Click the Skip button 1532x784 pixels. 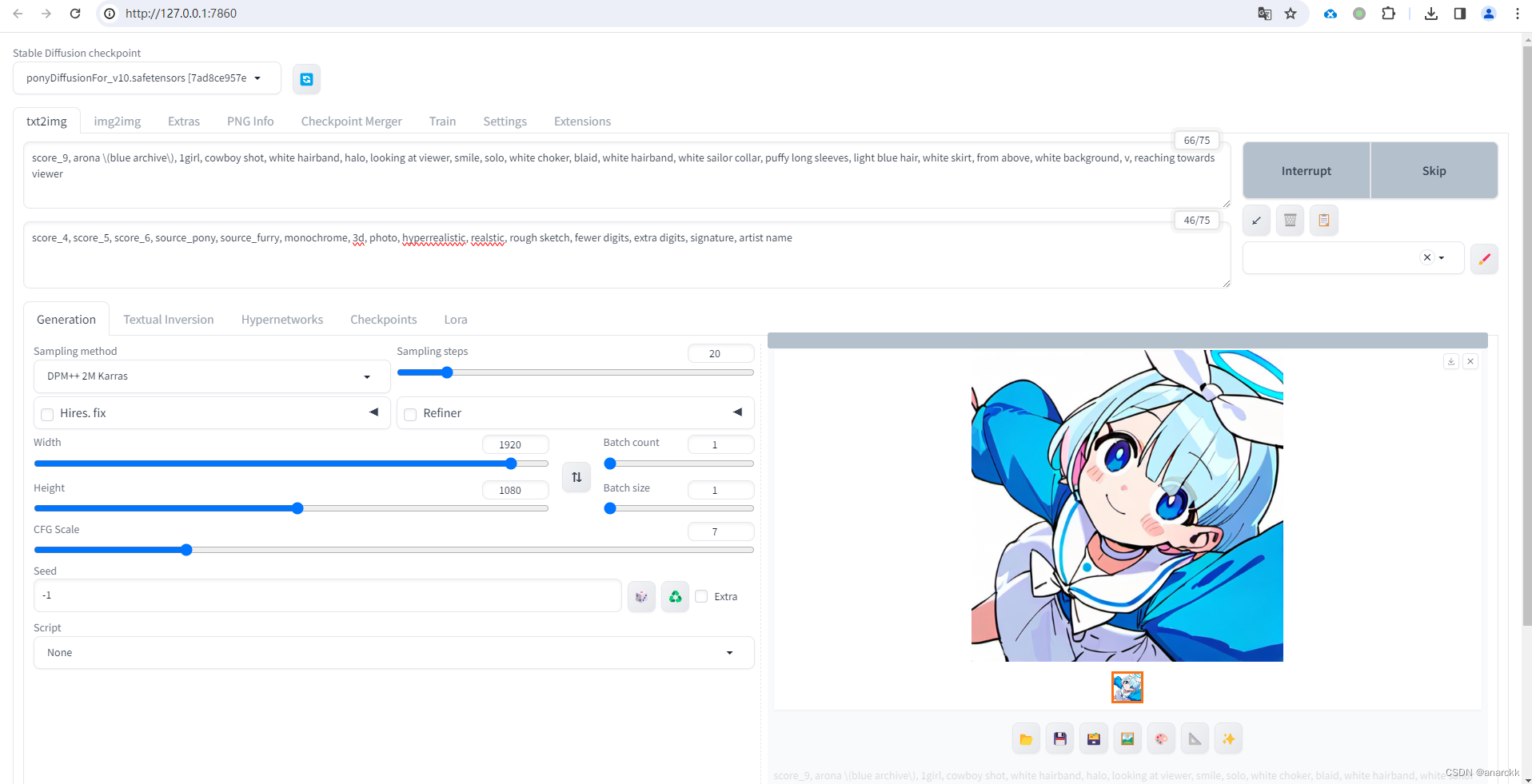[x=1434, y=171]
